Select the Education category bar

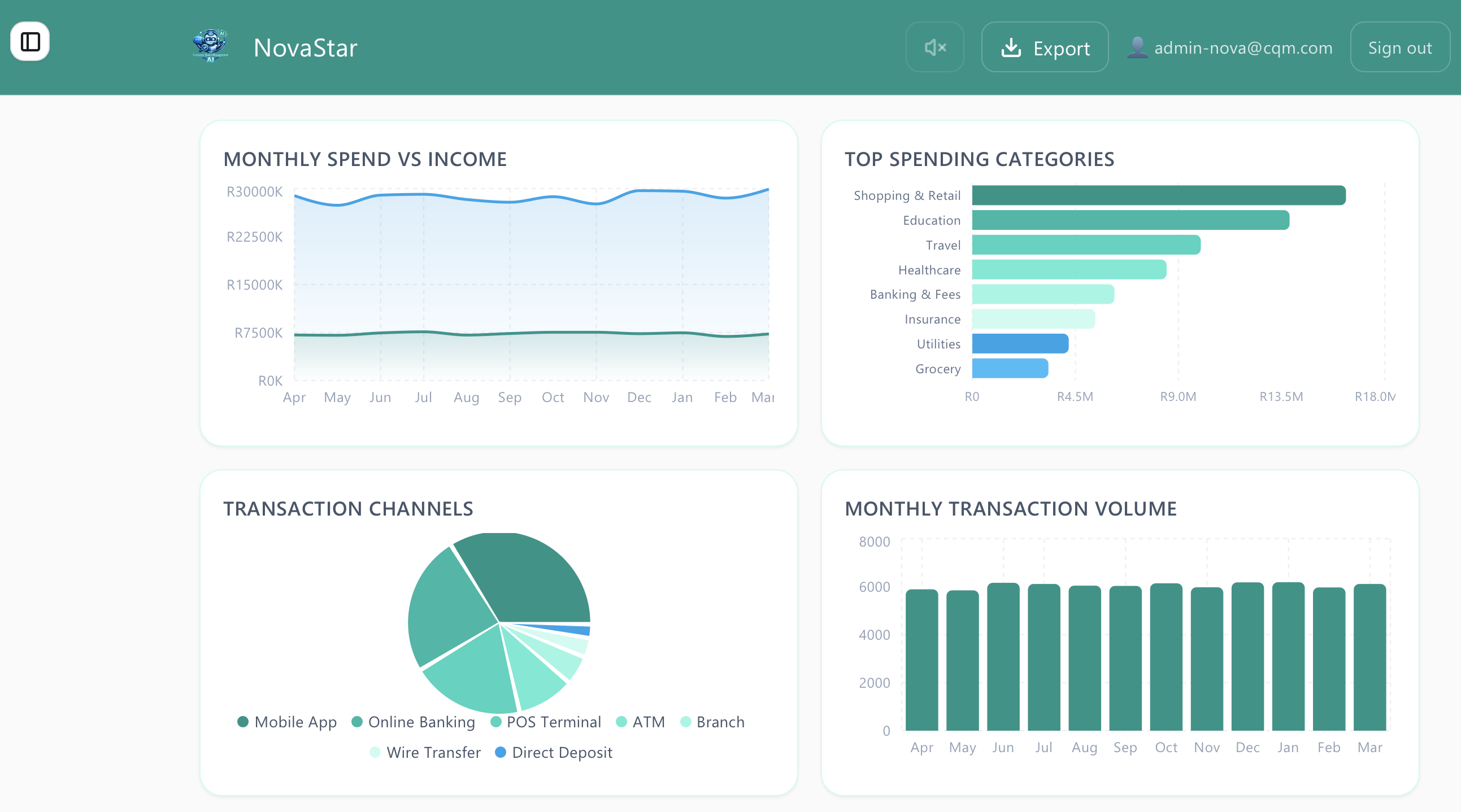[1130, 220]
